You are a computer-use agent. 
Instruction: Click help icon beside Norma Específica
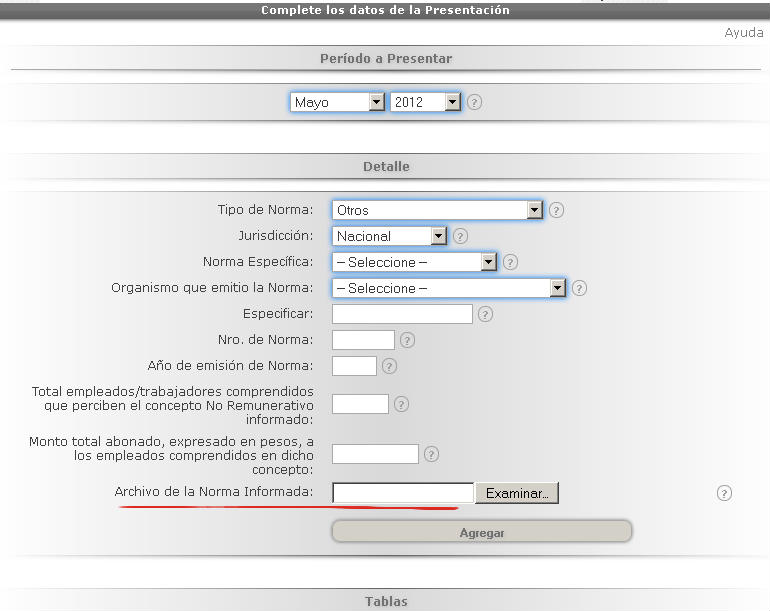pos(510,262)
